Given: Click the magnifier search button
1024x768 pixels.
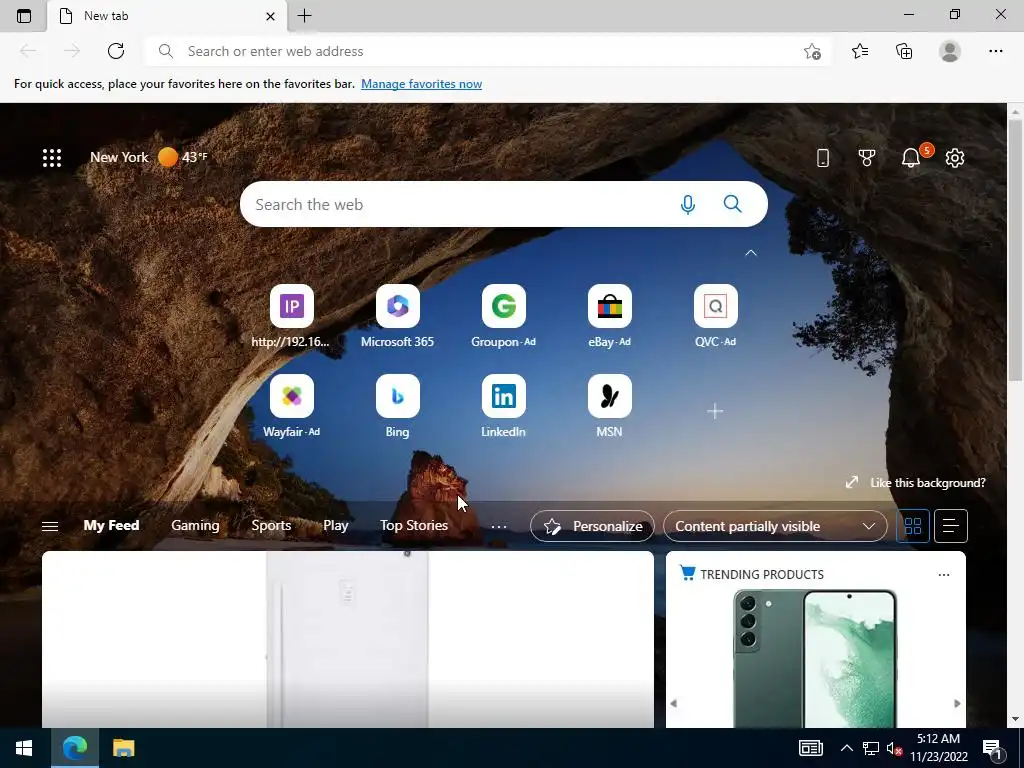Looking at the screenshot, I should (x=733, y=204).
